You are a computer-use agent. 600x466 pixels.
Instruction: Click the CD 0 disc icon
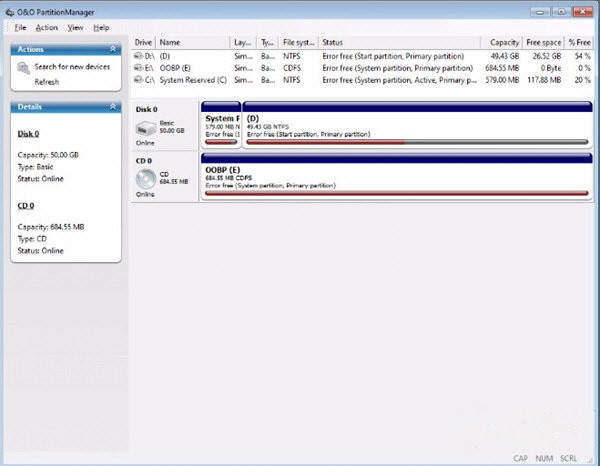(145, 178)
